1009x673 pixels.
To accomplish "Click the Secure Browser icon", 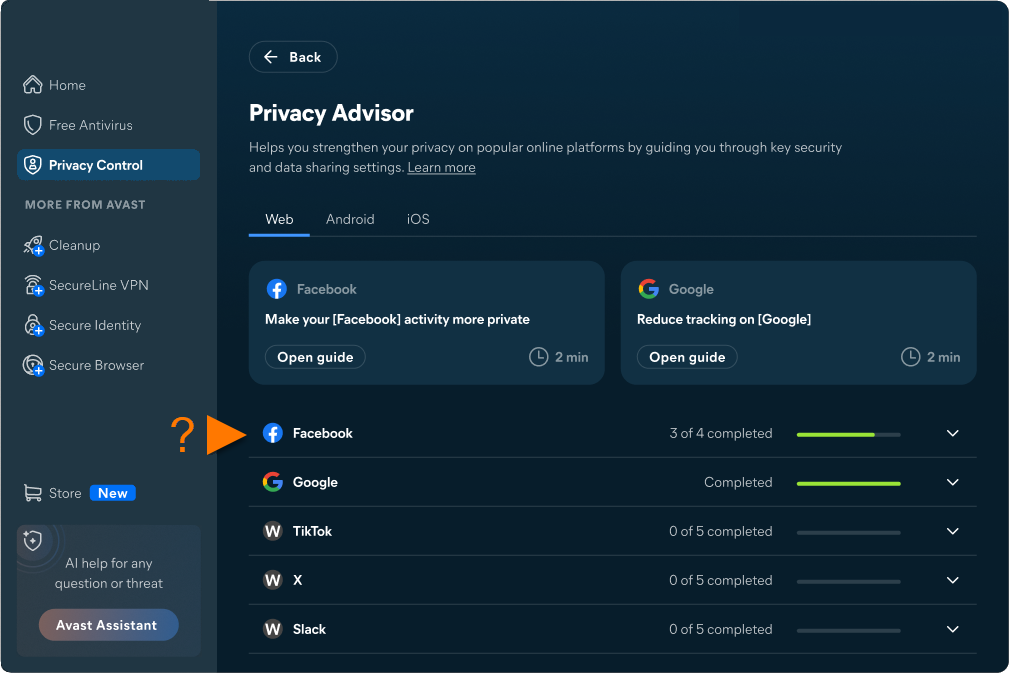I will tap(33, 365).
